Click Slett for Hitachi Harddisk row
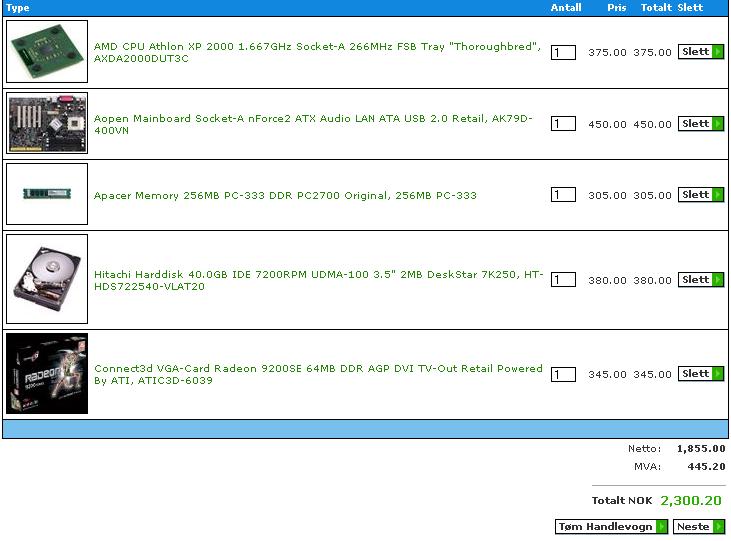Screen dimensions: 731x541 [701, 279]
